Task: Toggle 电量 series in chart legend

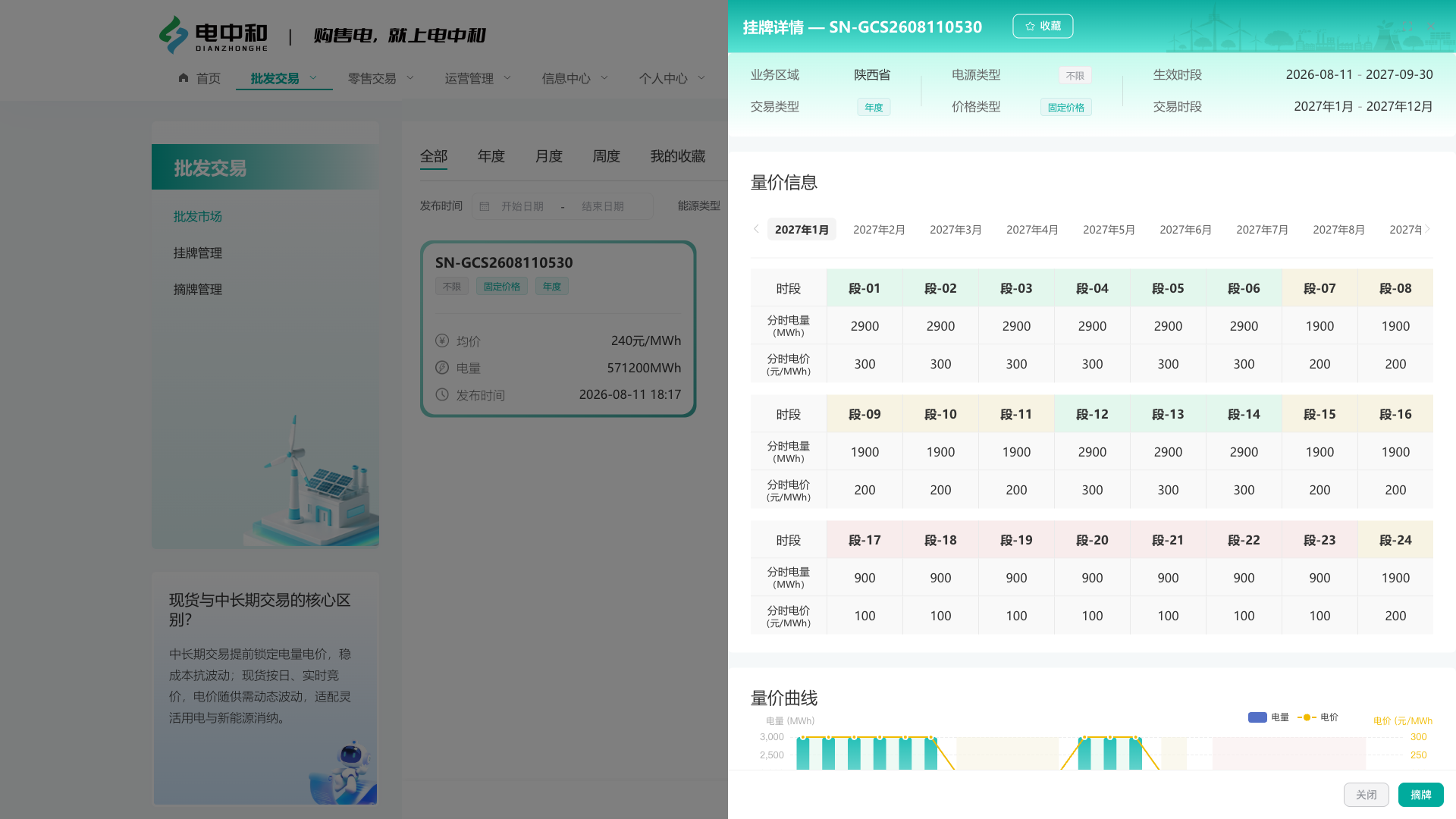Action: [x=1268, y=717]
